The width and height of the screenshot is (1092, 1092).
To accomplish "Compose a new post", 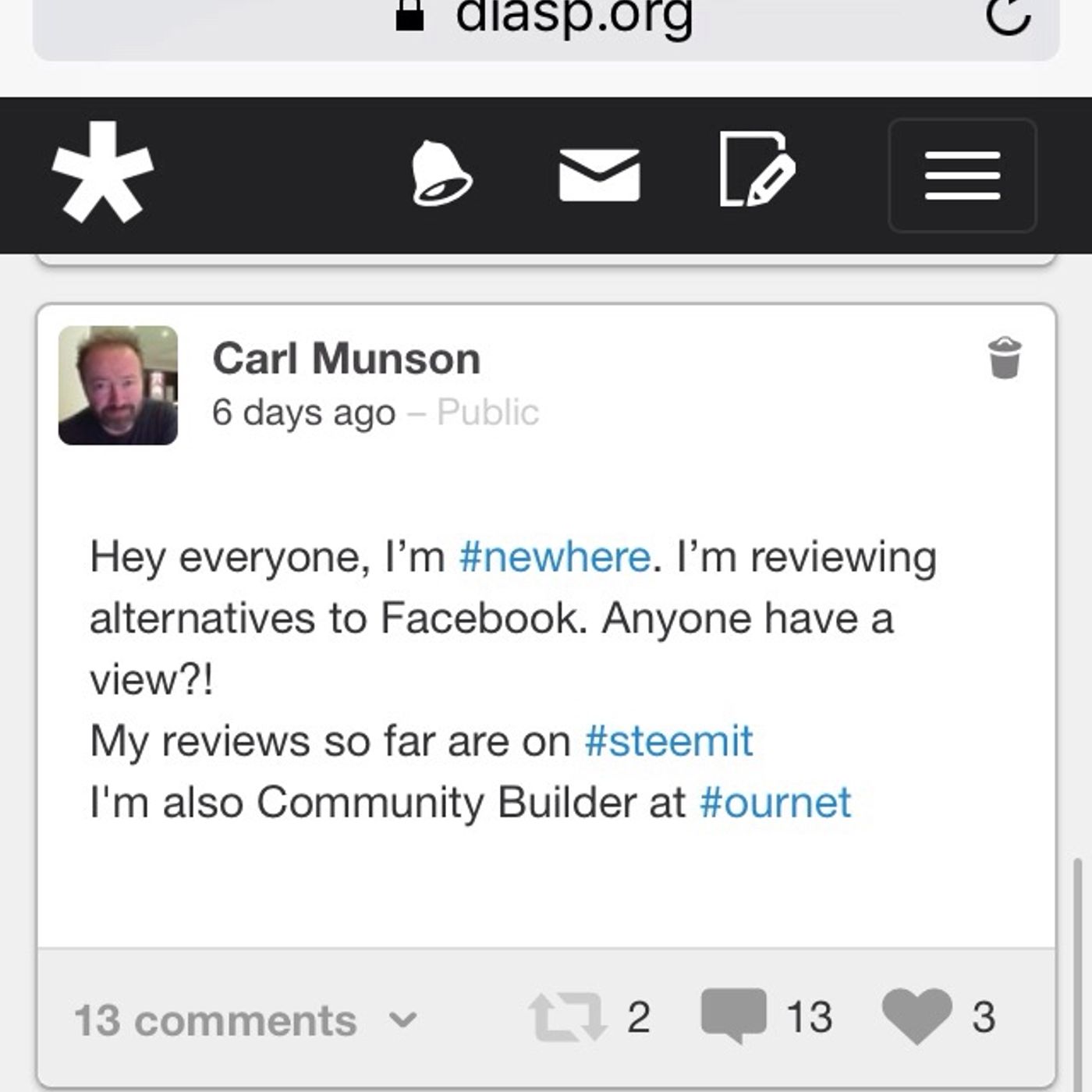I will click(756, 171).
